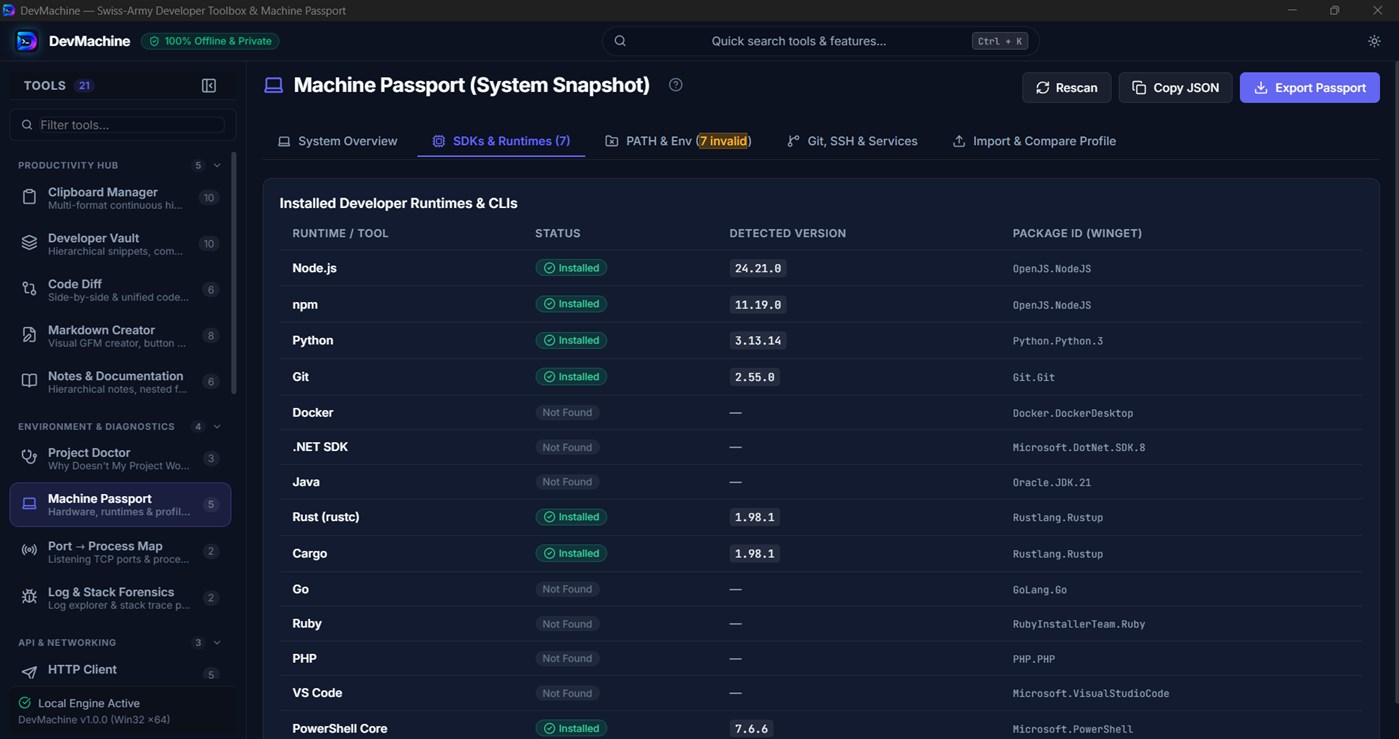This screenshot has height=739, width=1399.
Task: Click Node.js version 24.21.0
Action: coord(758,268)
